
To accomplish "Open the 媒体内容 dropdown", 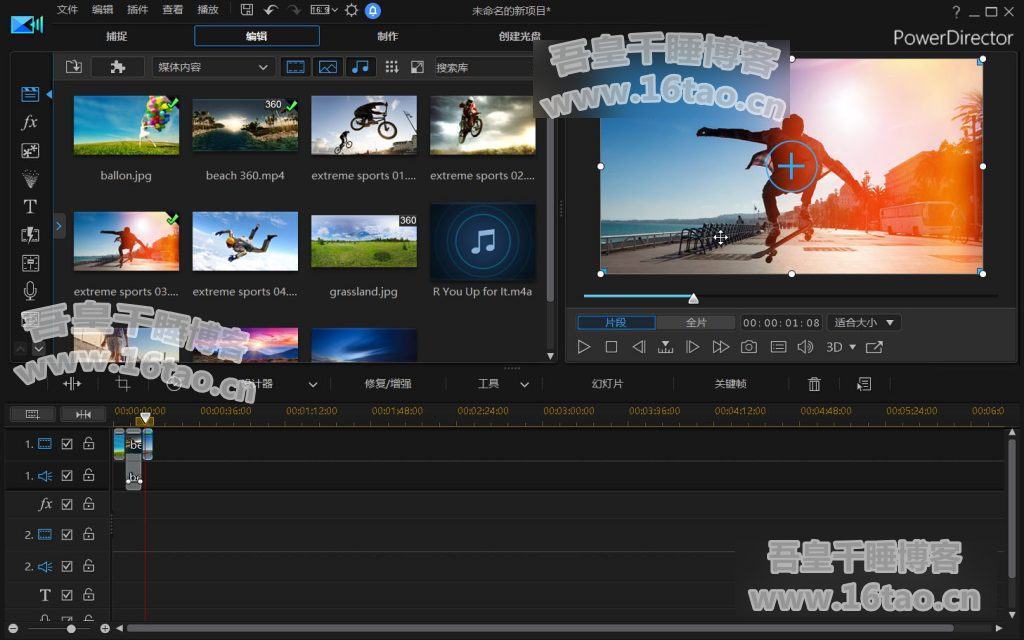I will click(213, 67).
